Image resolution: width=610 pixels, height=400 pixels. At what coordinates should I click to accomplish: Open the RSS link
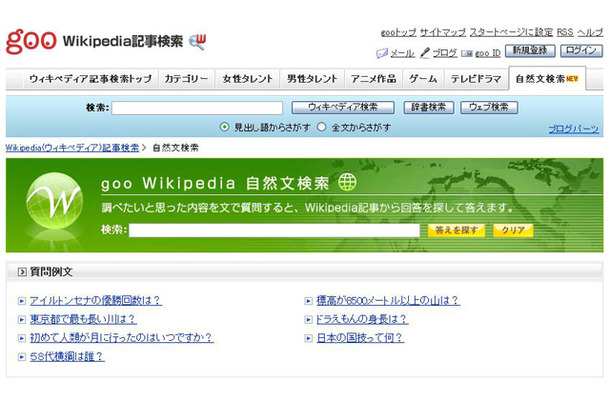click(x=565, y=32)
